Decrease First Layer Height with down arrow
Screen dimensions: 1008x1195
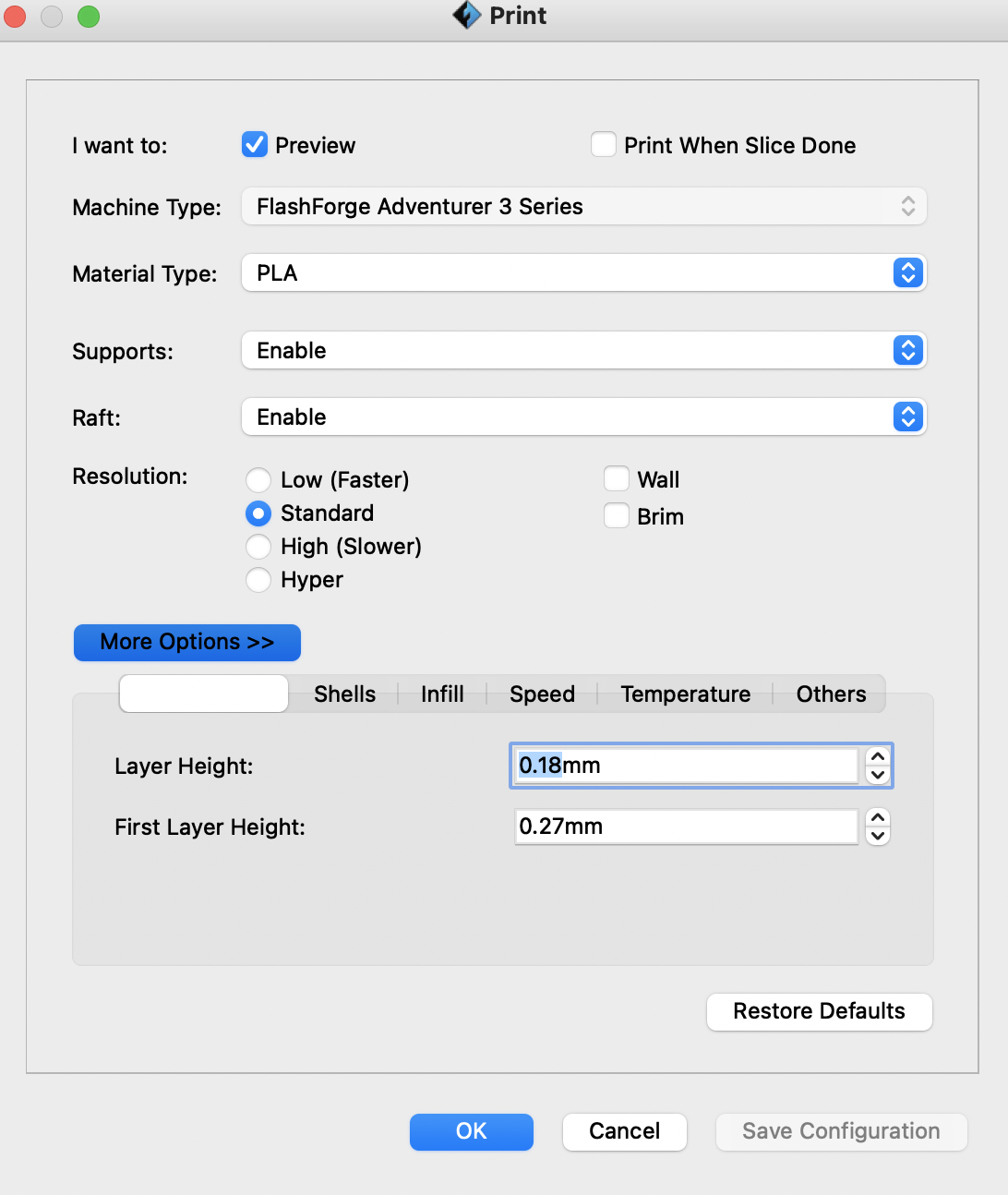pos(878,837)
